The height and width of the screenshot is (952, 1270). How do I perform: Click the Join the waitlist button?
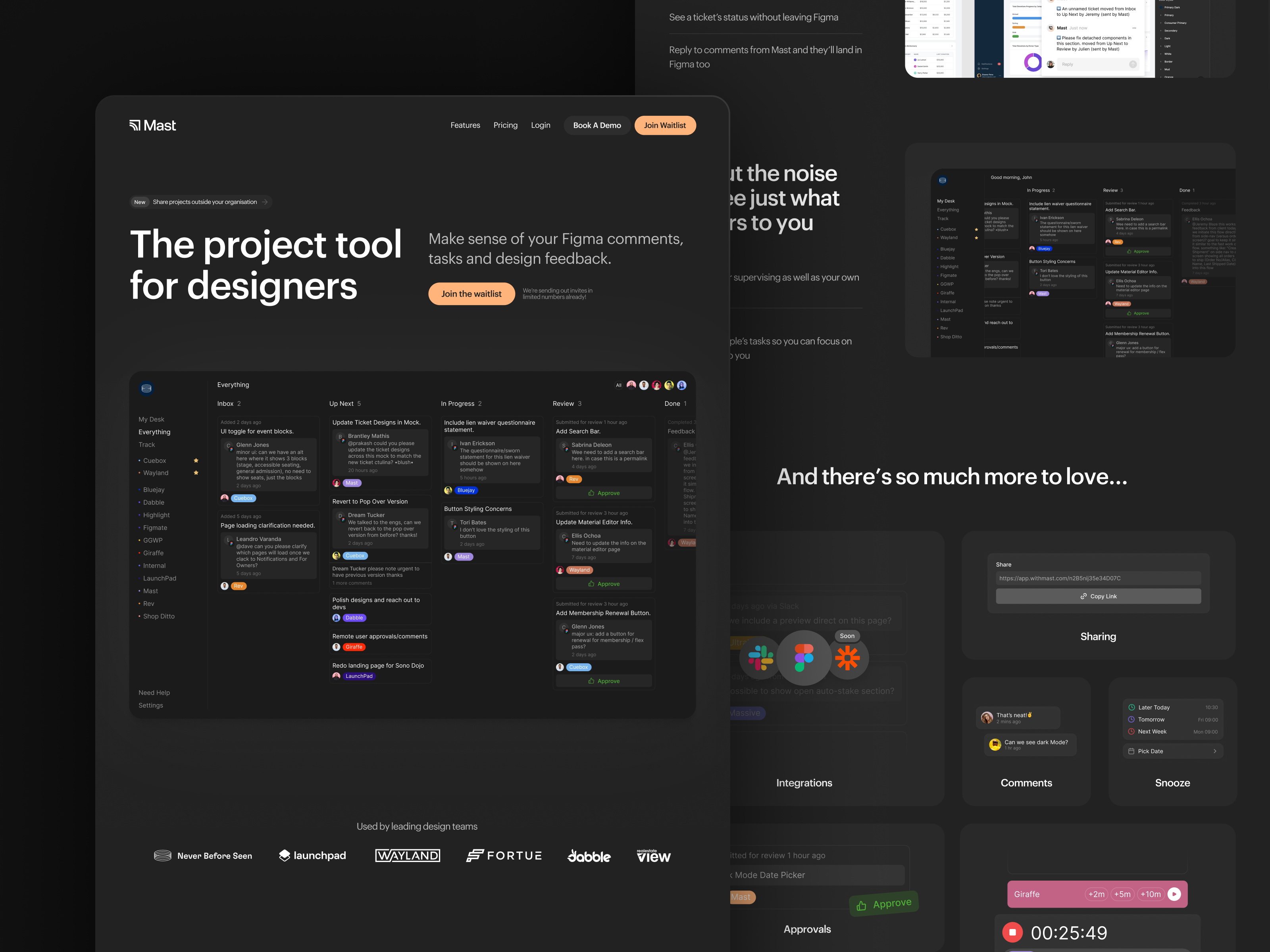[471, 293]
